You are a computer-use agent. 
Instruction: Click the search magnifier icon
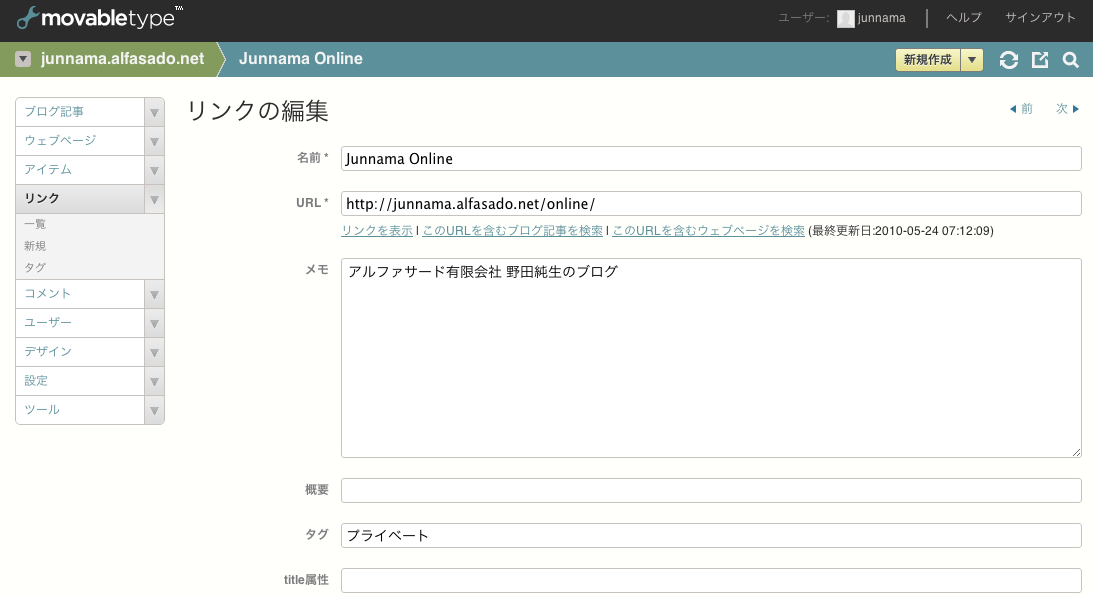click(1071, 60)
